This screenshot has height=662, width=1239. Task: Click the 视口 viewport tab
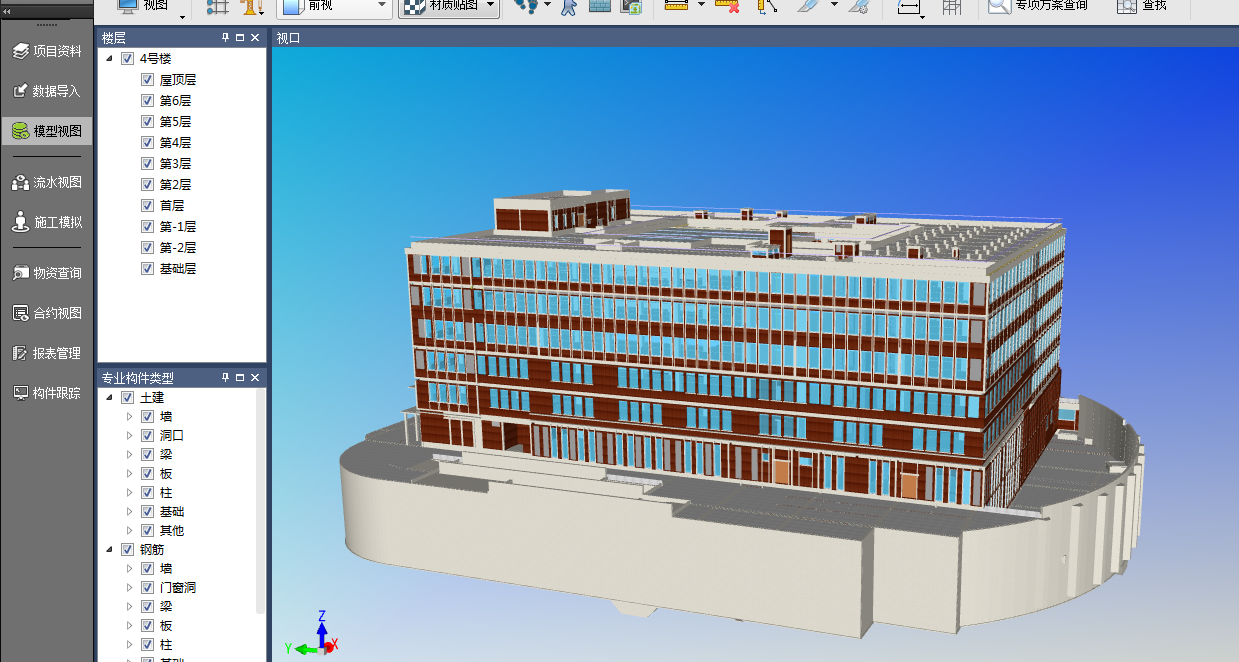(288, 38)
